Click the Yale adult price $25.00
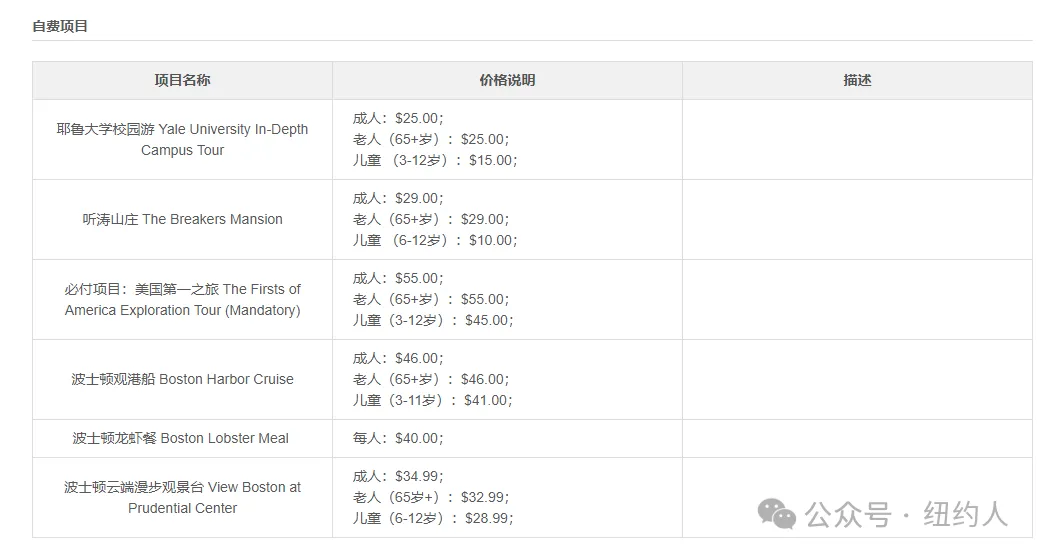 [417, 118]
